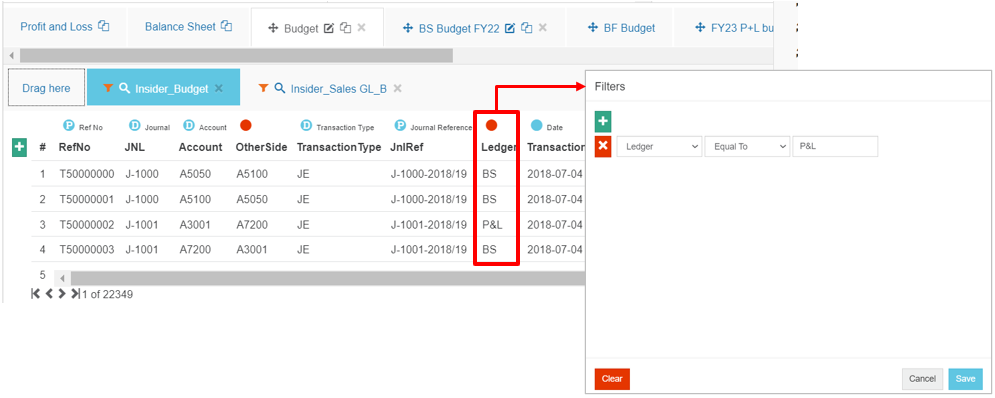Screen dimensions: 995x398
Task: Click the P&L value in Ledger column
Action: click(492, 224)
